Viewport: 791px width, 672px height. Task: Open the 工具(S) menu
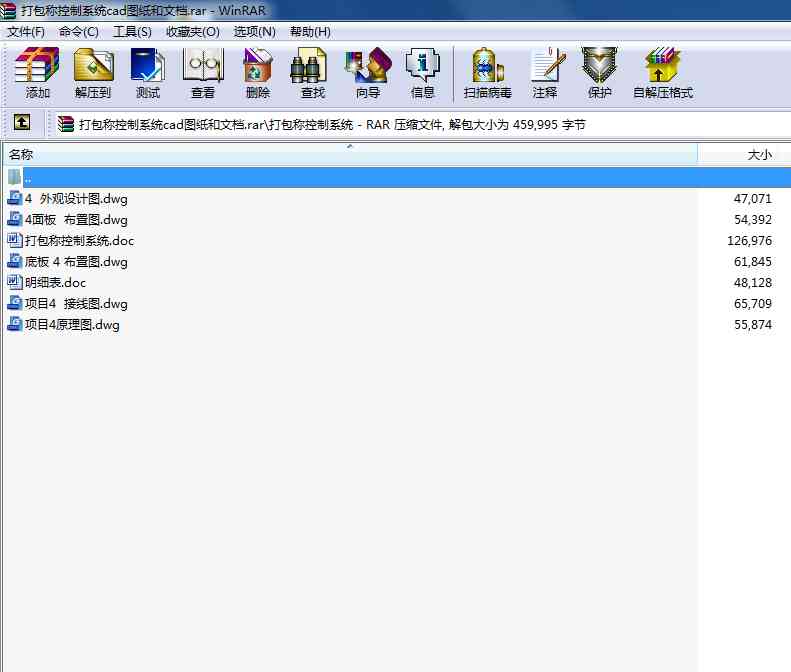[x=132, y=32]
